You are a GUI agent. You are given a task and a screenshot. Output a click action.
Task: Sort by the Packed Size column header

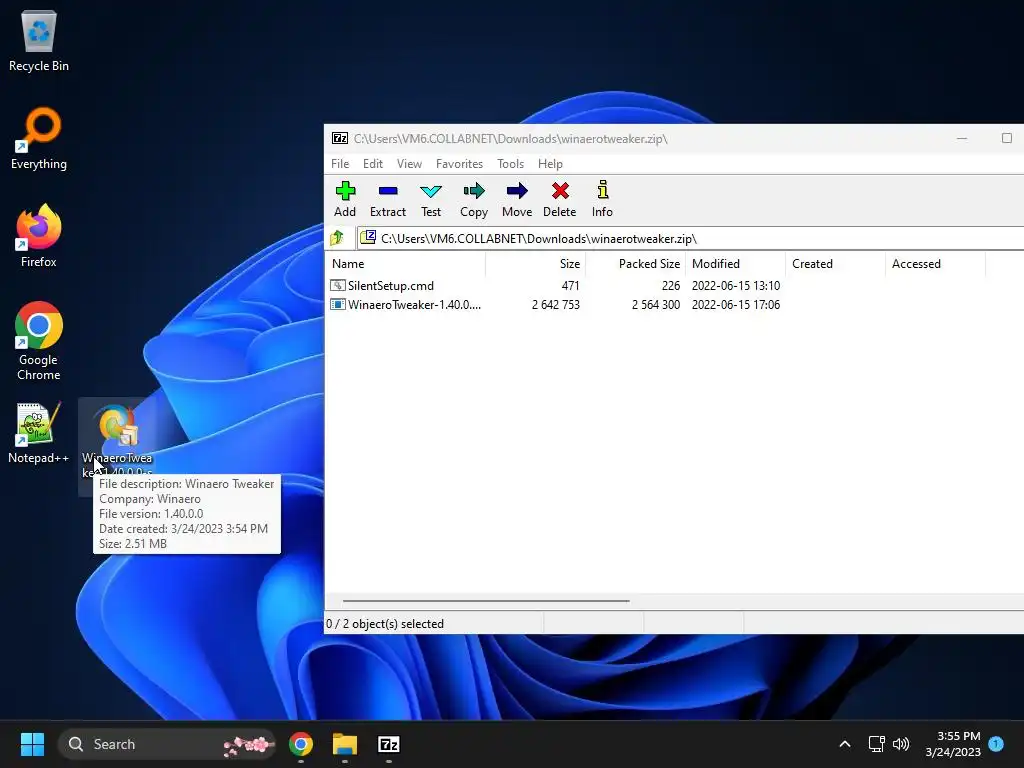point(635,264)
